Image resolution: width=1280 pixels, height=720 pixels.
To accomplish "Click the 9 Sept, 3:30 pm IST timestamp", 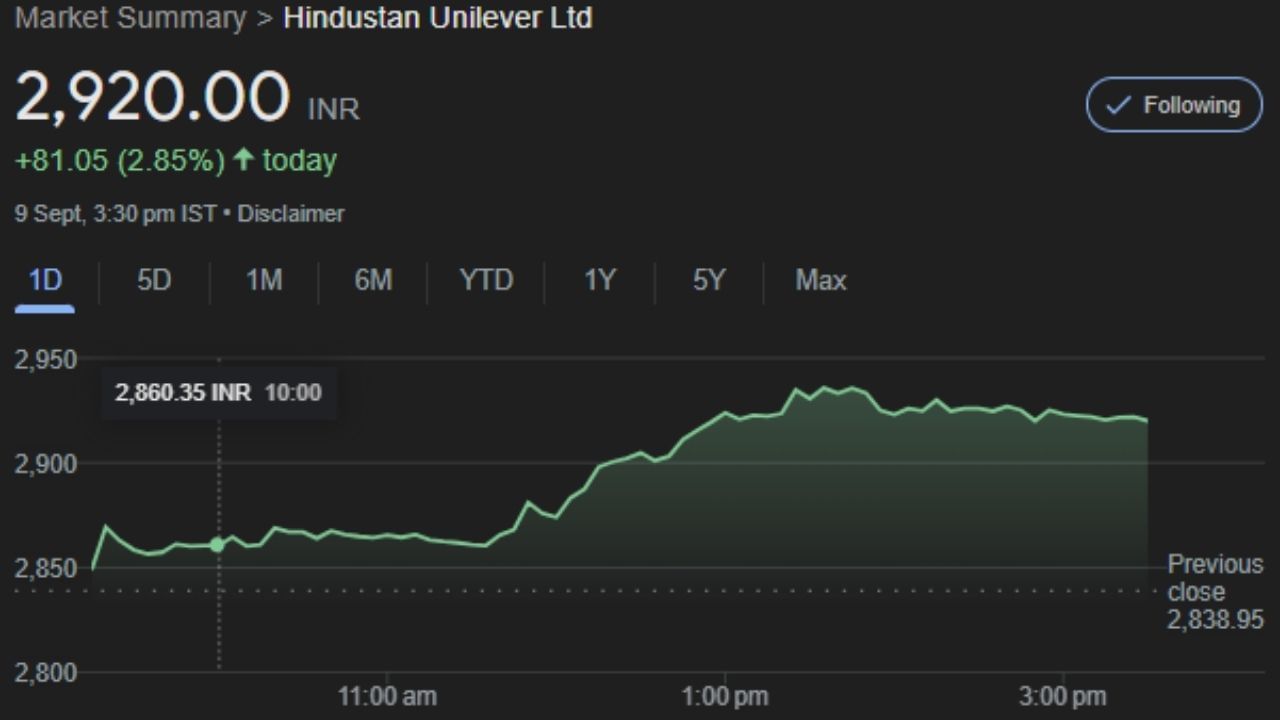I will point(115,214).
